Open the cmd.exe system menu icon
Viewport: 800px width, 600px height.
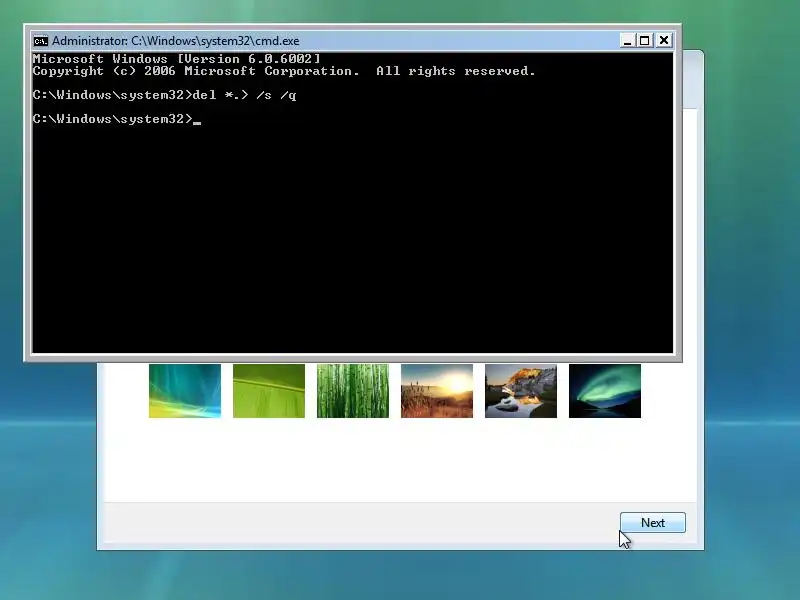click(40, 41)
